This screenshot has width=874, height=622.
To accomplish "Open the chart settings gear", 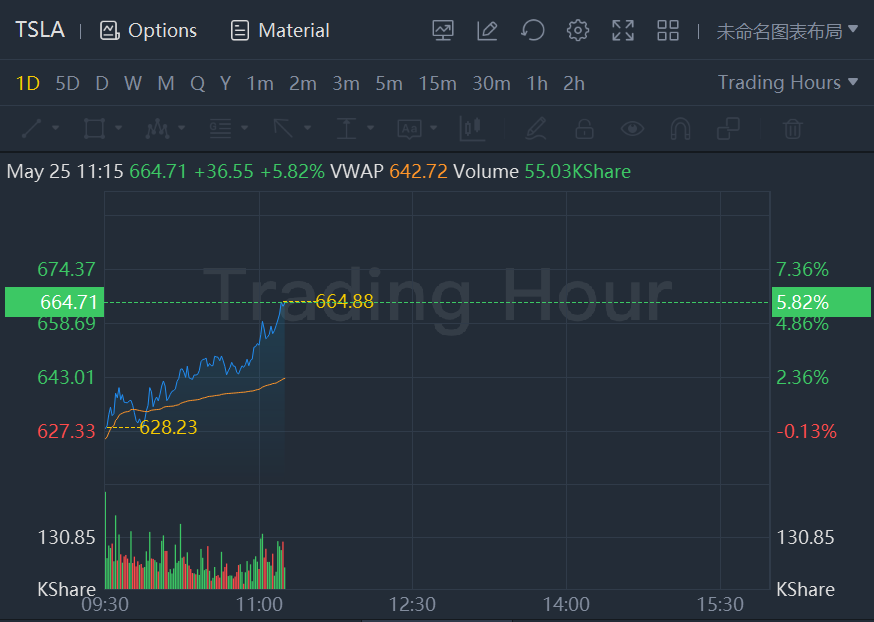I will (578, 31).
